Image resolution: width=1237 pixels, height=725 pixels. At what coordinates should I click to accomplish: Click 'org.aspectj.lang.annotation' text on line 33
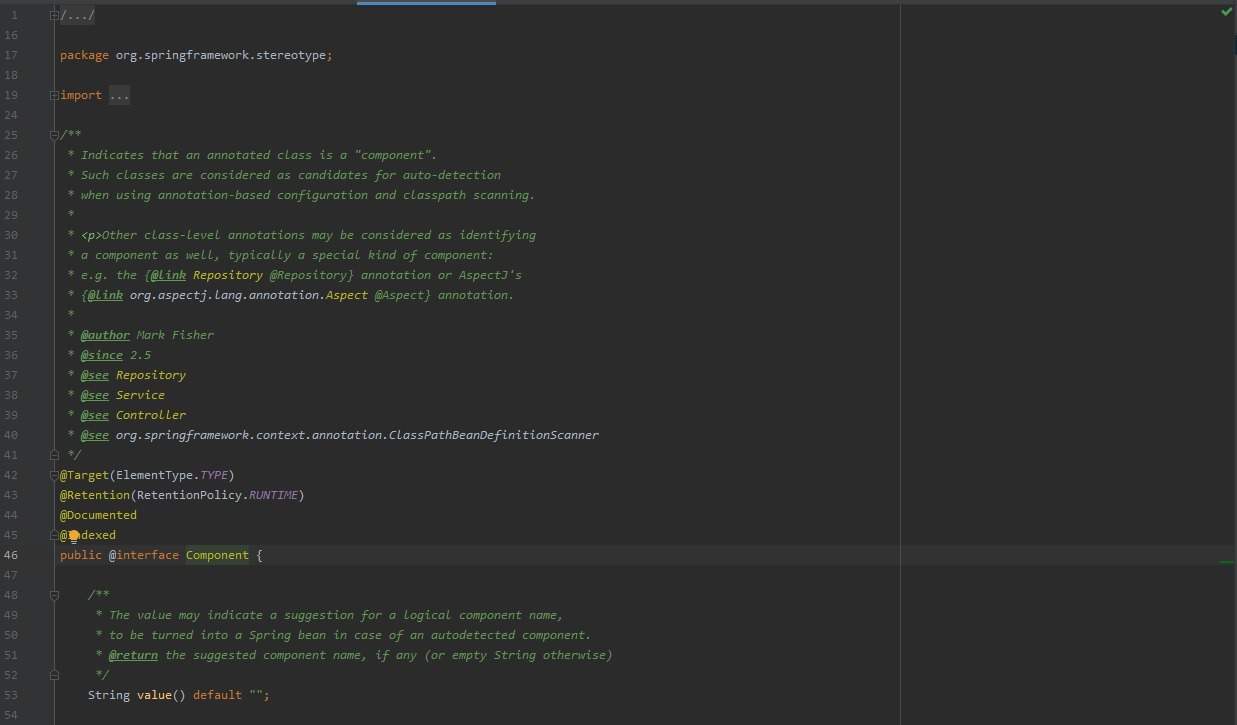pyautogui.click(x=224, y=295)
